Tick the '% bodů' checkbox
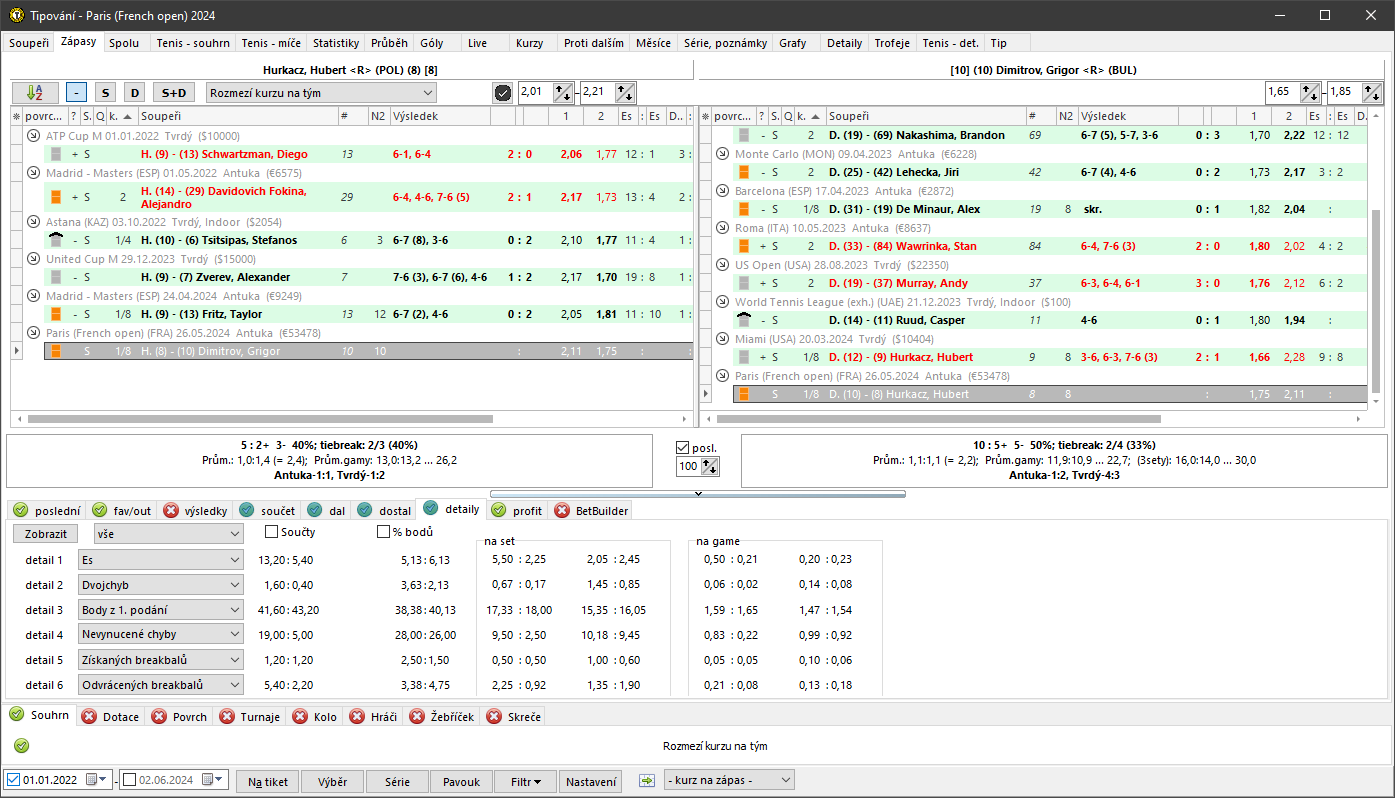This screenshot has width=1395, height=798. 384,532
